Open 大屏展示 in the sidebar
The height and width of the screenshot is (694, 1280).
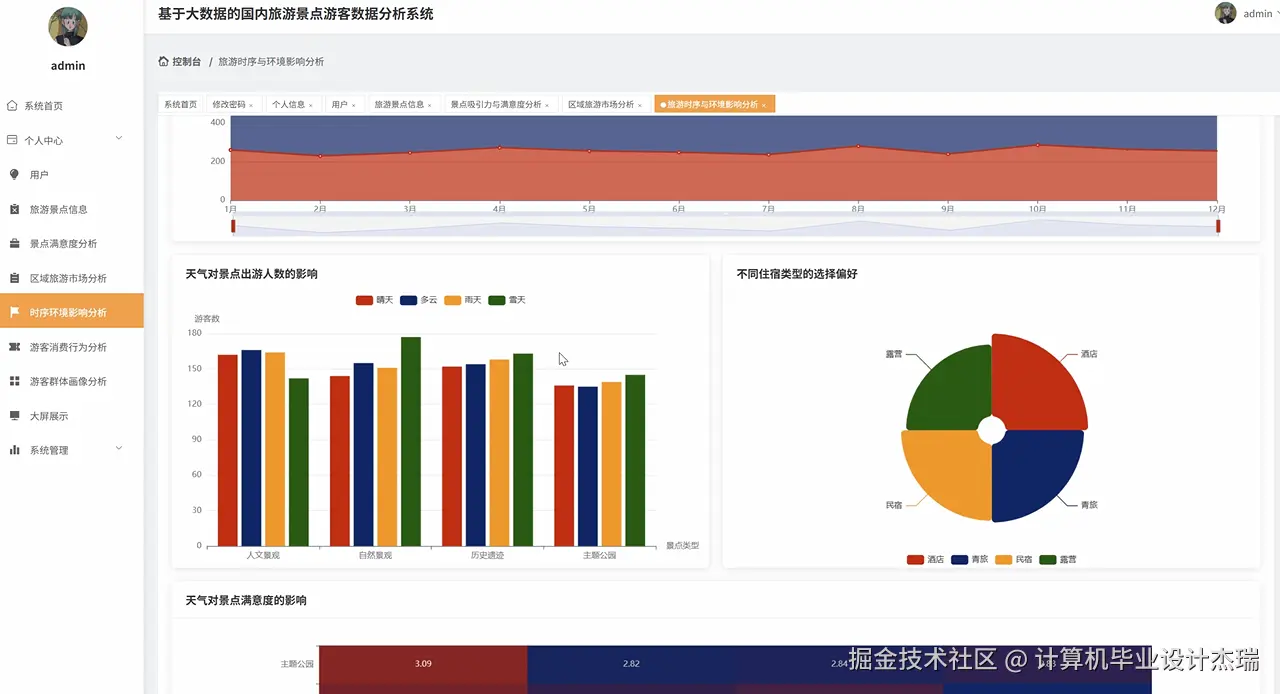pyautogui.click(x=72, y=416)
